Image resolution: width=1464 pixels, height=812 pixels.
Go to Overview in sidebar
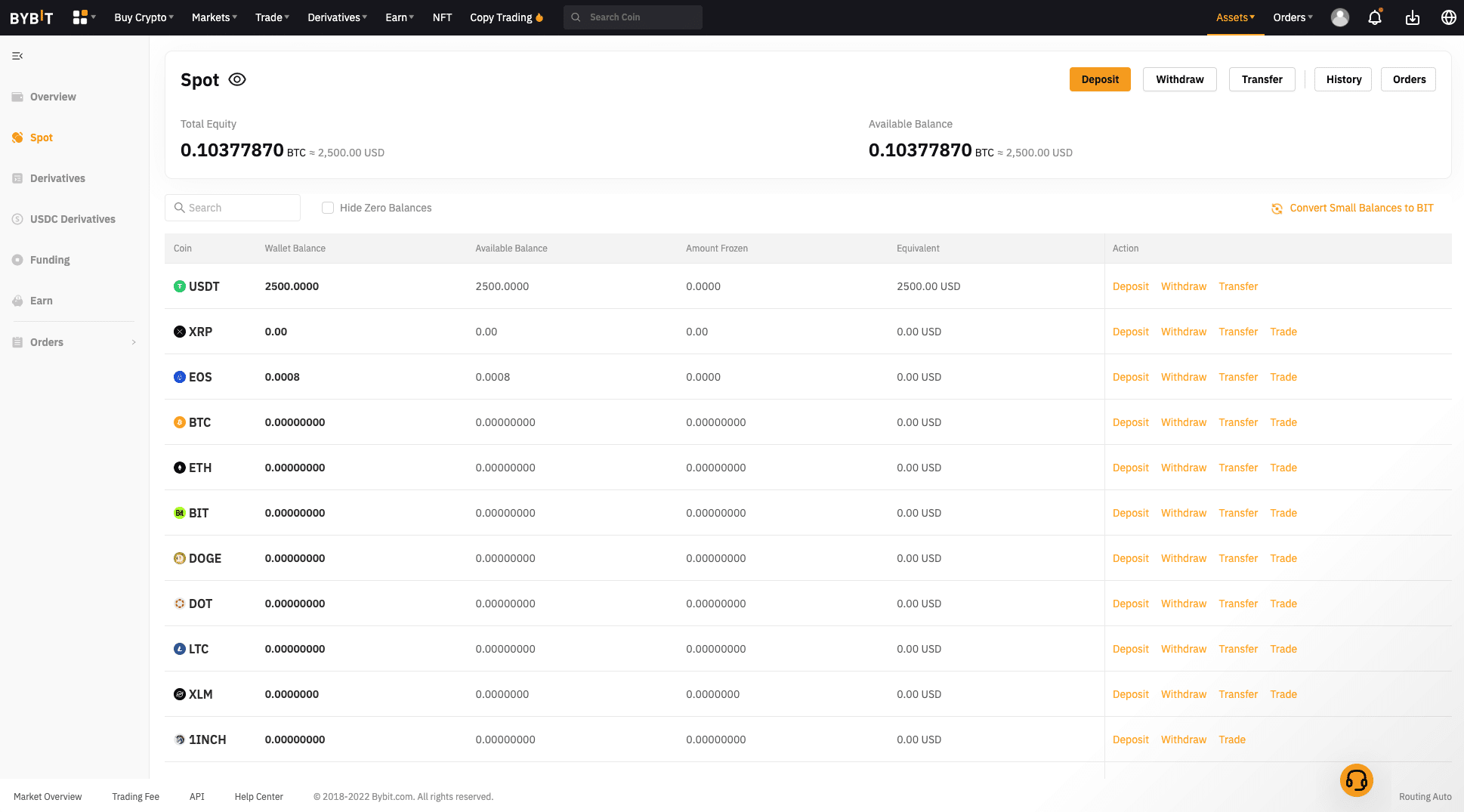[x=53, y=97]
